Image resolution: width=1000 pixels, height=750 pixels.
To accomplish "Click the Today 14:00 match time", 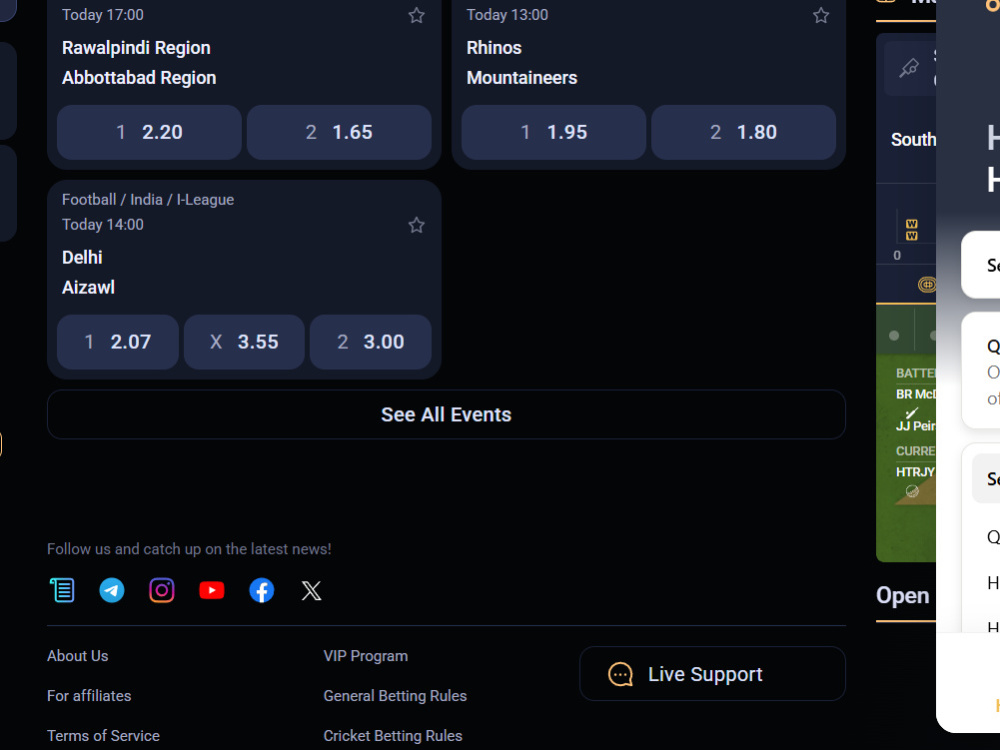I will point(103,224).
